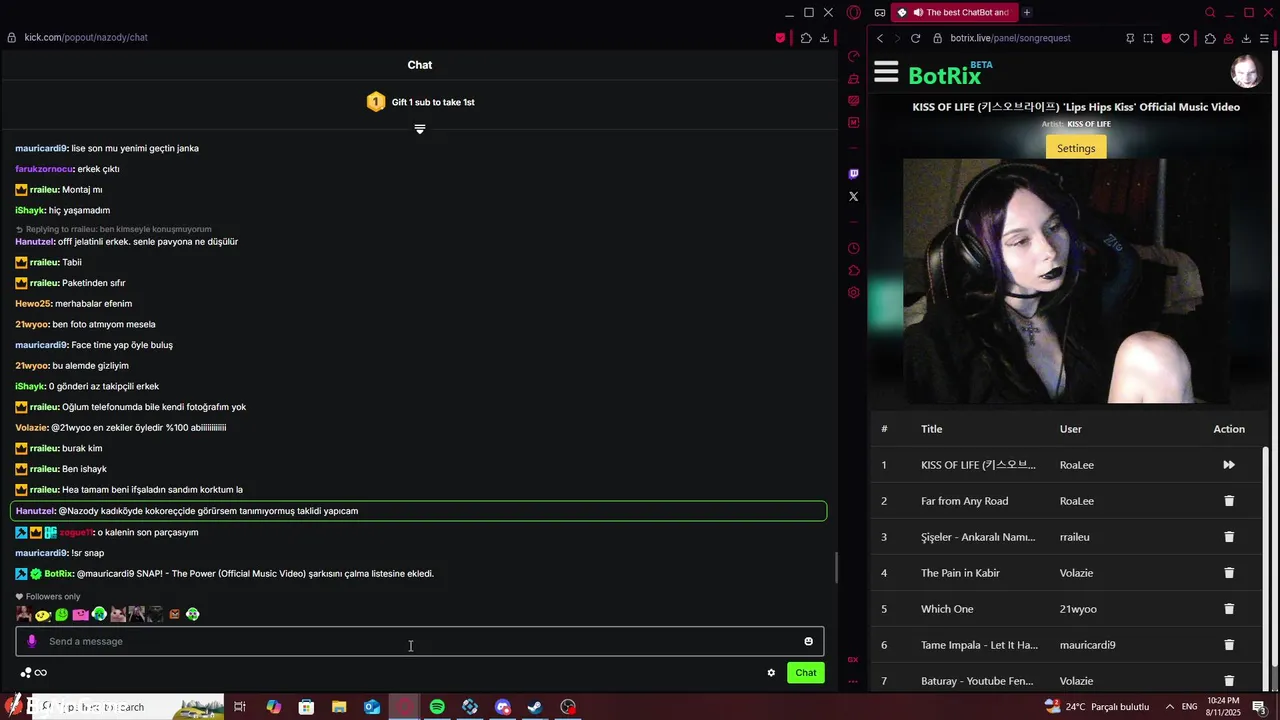Open downloads in Kick chat window
Screen dimensions: 1280x720
(x=824, y=38)
